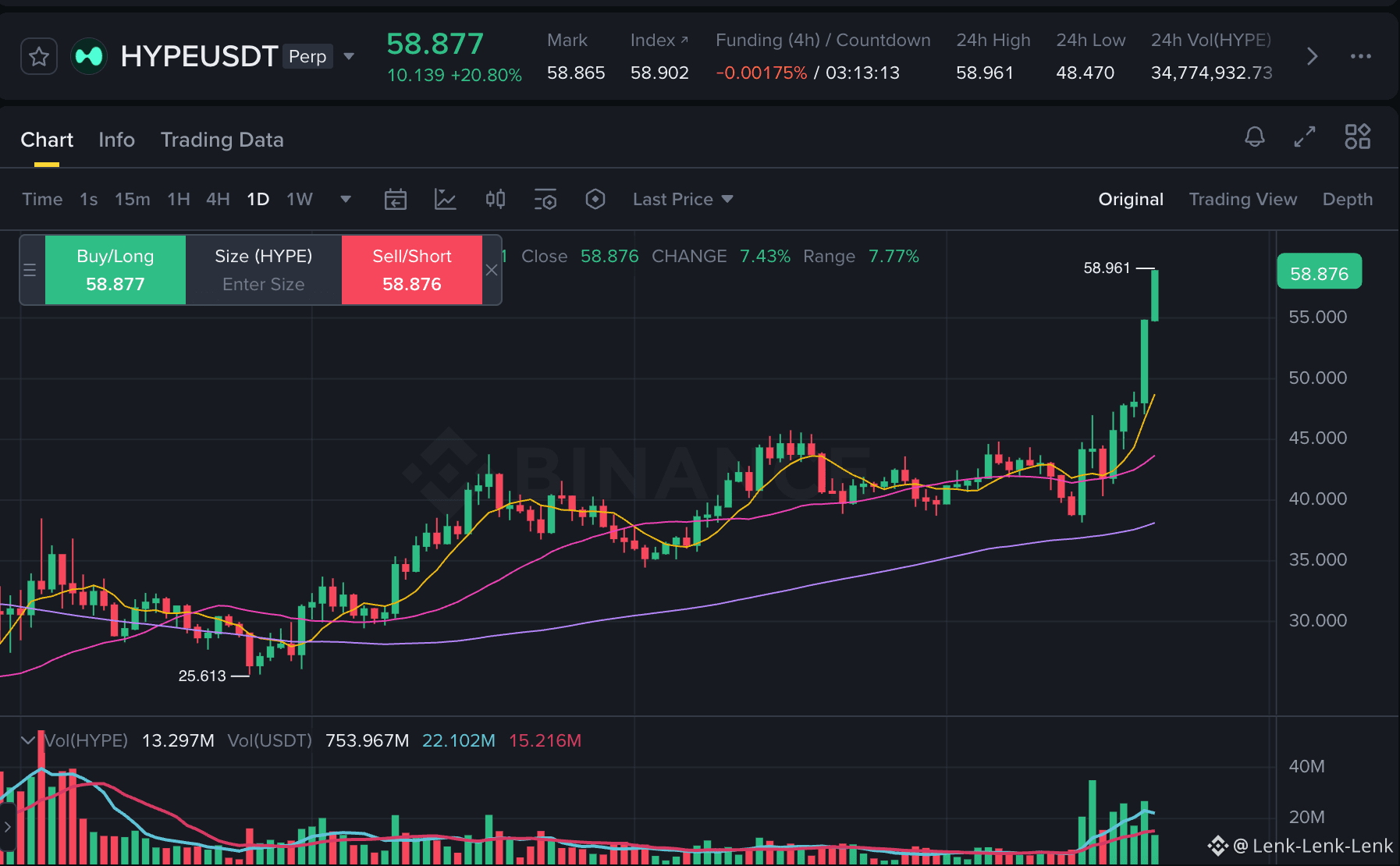The height and width of the screenshot is (866, 1400).
Task: Open the Info tab
Action: [x=116, y=140]
